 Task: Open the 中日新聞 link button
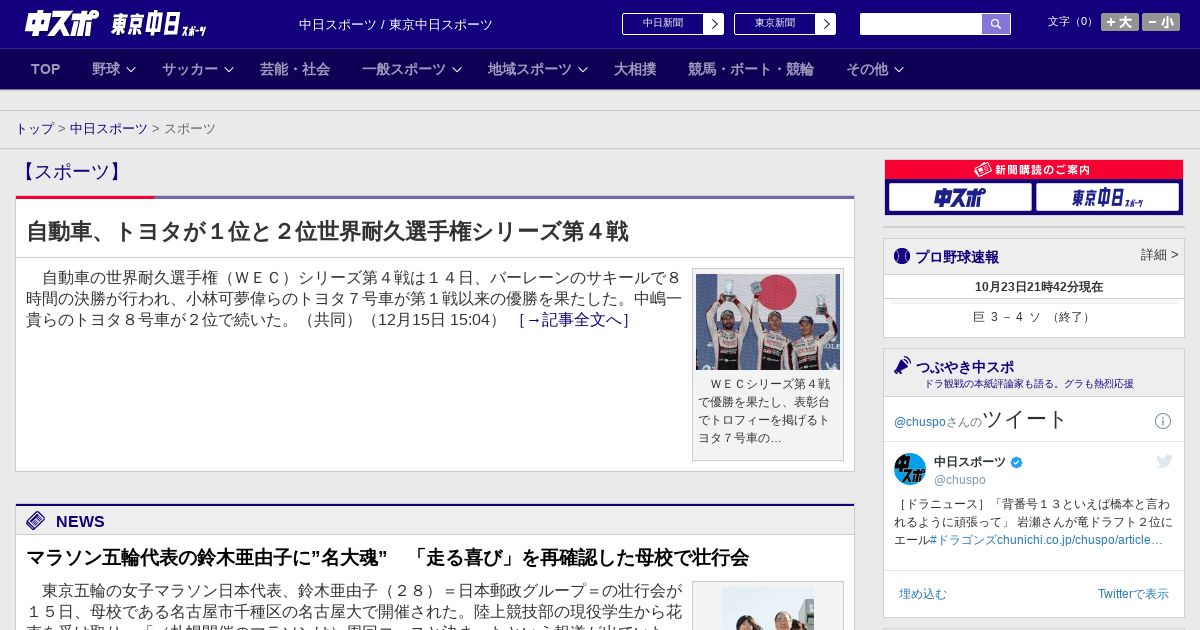pyautogui.click(x=673, y=24)
